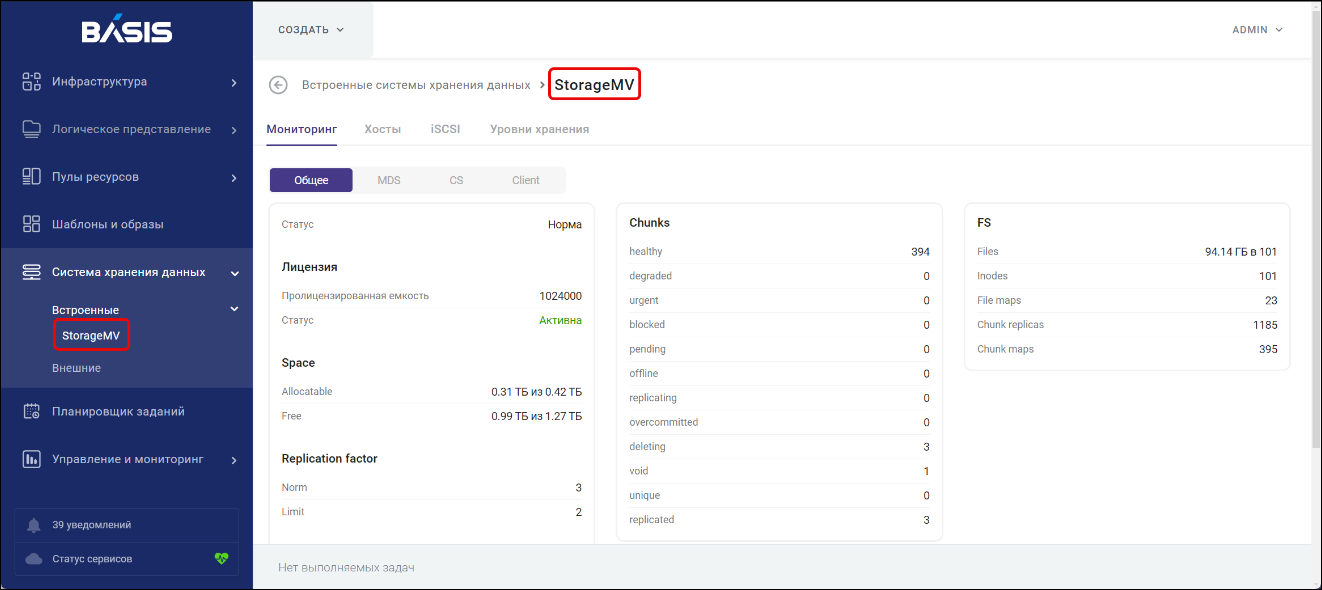Click the green service status heart icon
Image resolution: width=1322 pixels, height=590 pixels.
pyautogui.click(x=221, y=559)
